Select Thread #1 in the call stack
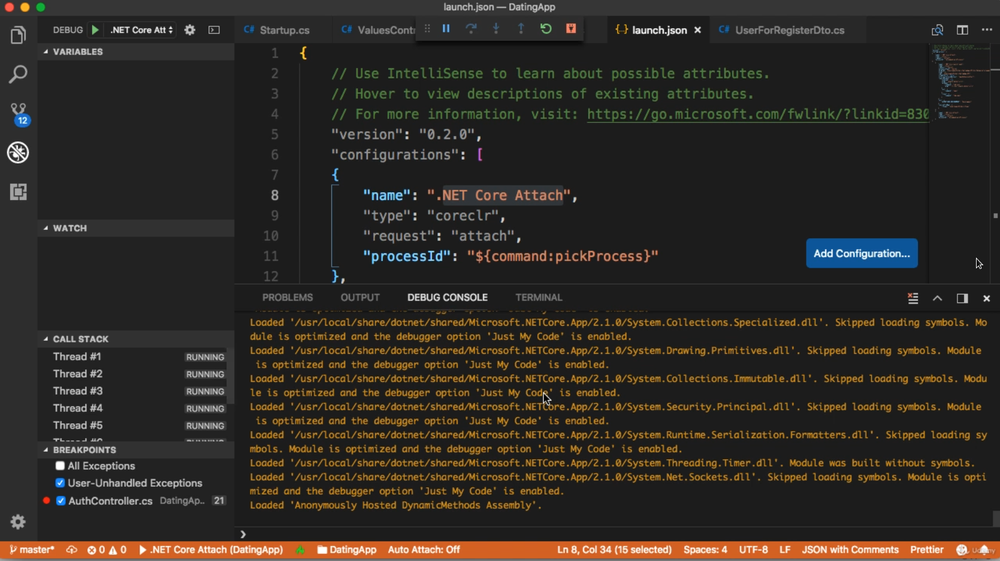This screenshot has height=561, width=1000. 136,357
